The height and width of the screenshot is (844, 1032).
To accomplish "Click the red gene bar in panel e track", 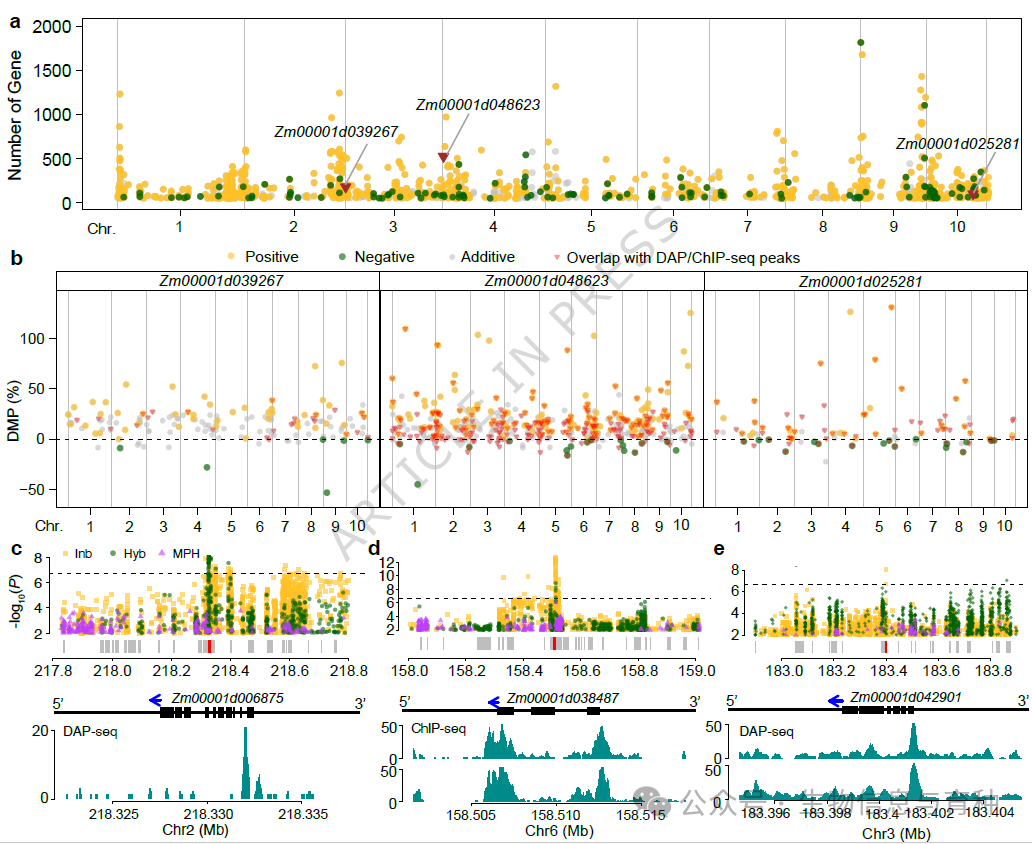I will [x=886, y=646].
